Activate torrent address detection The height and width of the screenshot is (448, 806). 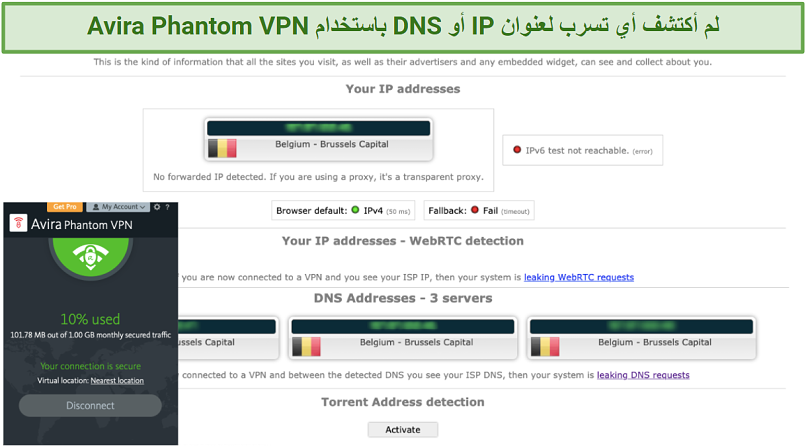click(403, 430)
